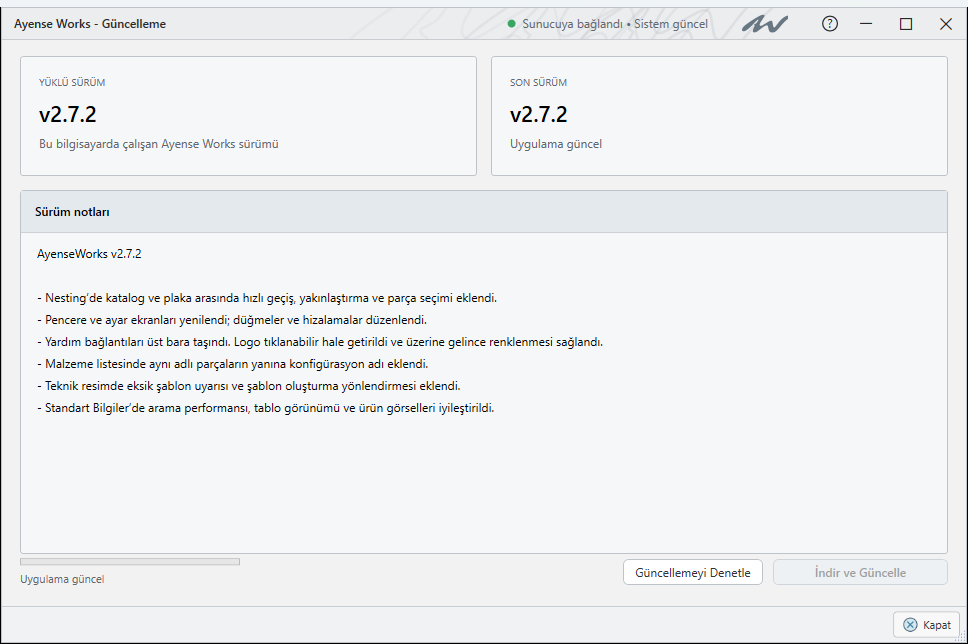Click the "Sunucuya bağlandı • Sistem güncel" status text

point(615,24)
